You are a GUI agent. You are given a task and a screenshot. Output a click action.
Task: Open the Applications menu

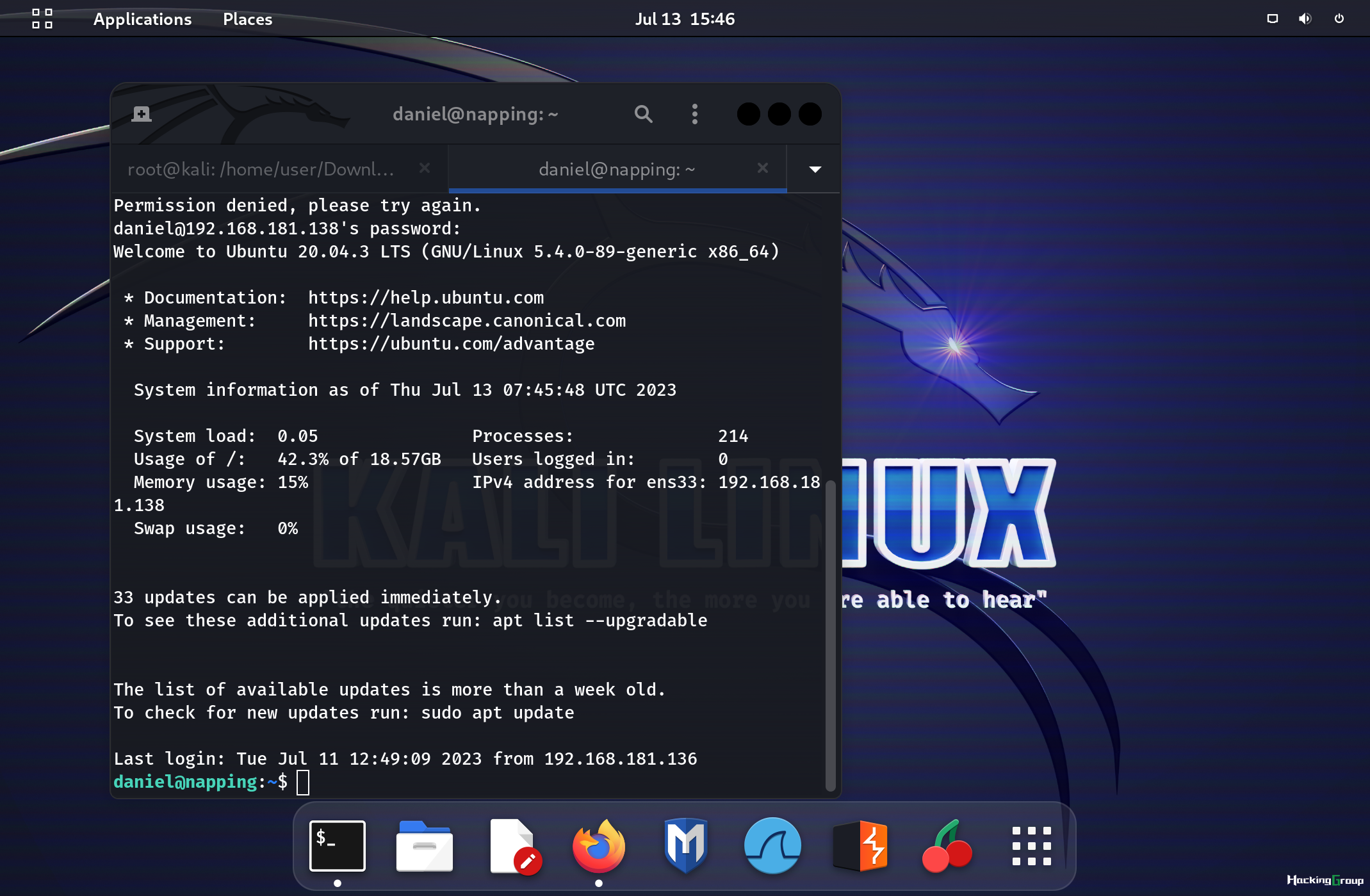[x=142, y=19]
